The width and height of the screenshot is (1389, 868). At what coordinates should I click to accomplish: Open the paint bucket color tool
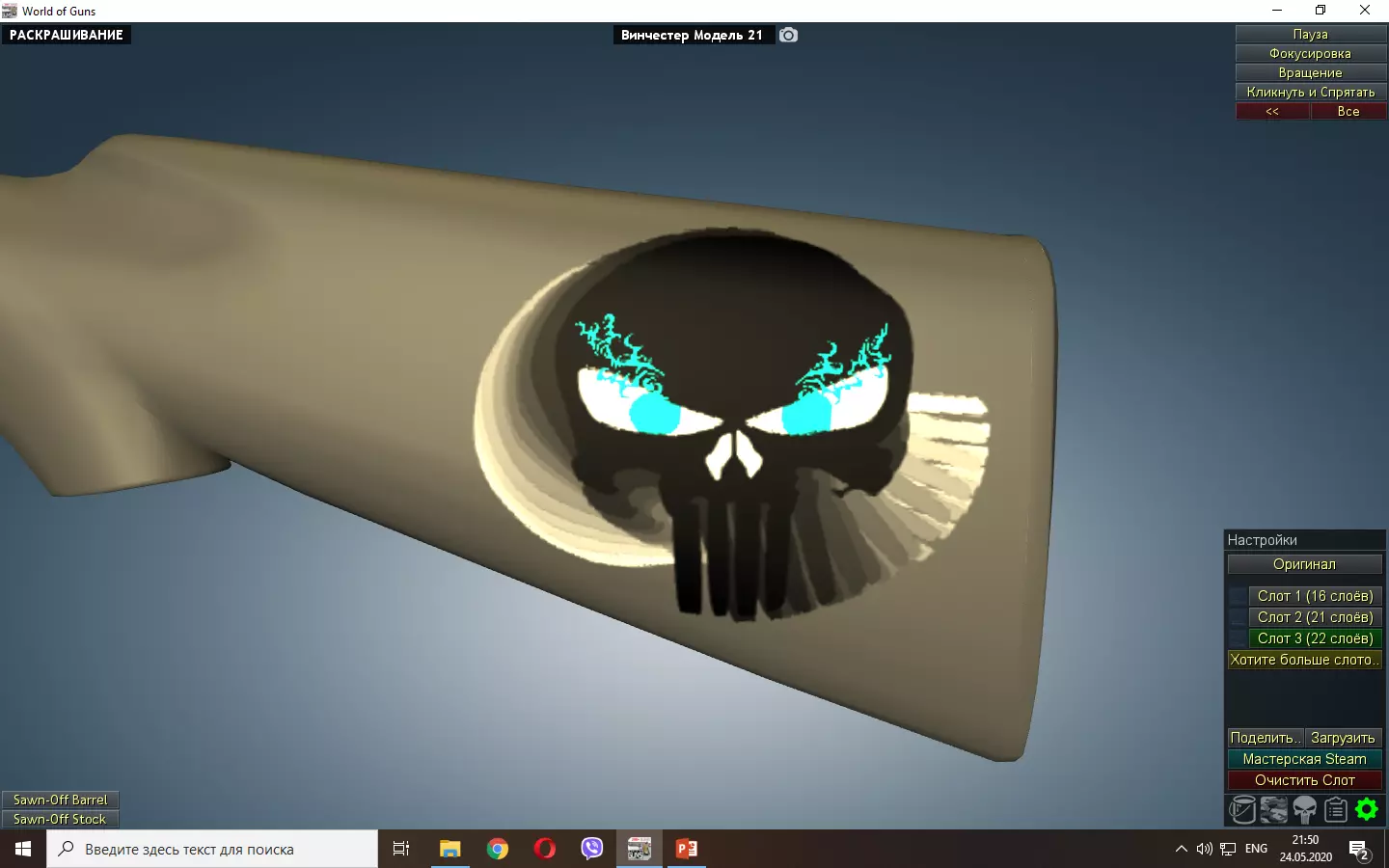coord(1242,810)
